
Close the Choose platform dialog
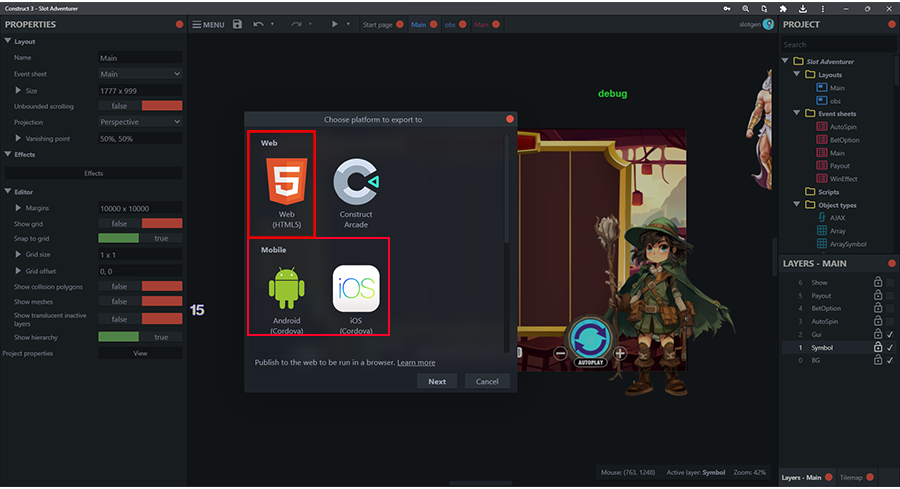[510, 119]
